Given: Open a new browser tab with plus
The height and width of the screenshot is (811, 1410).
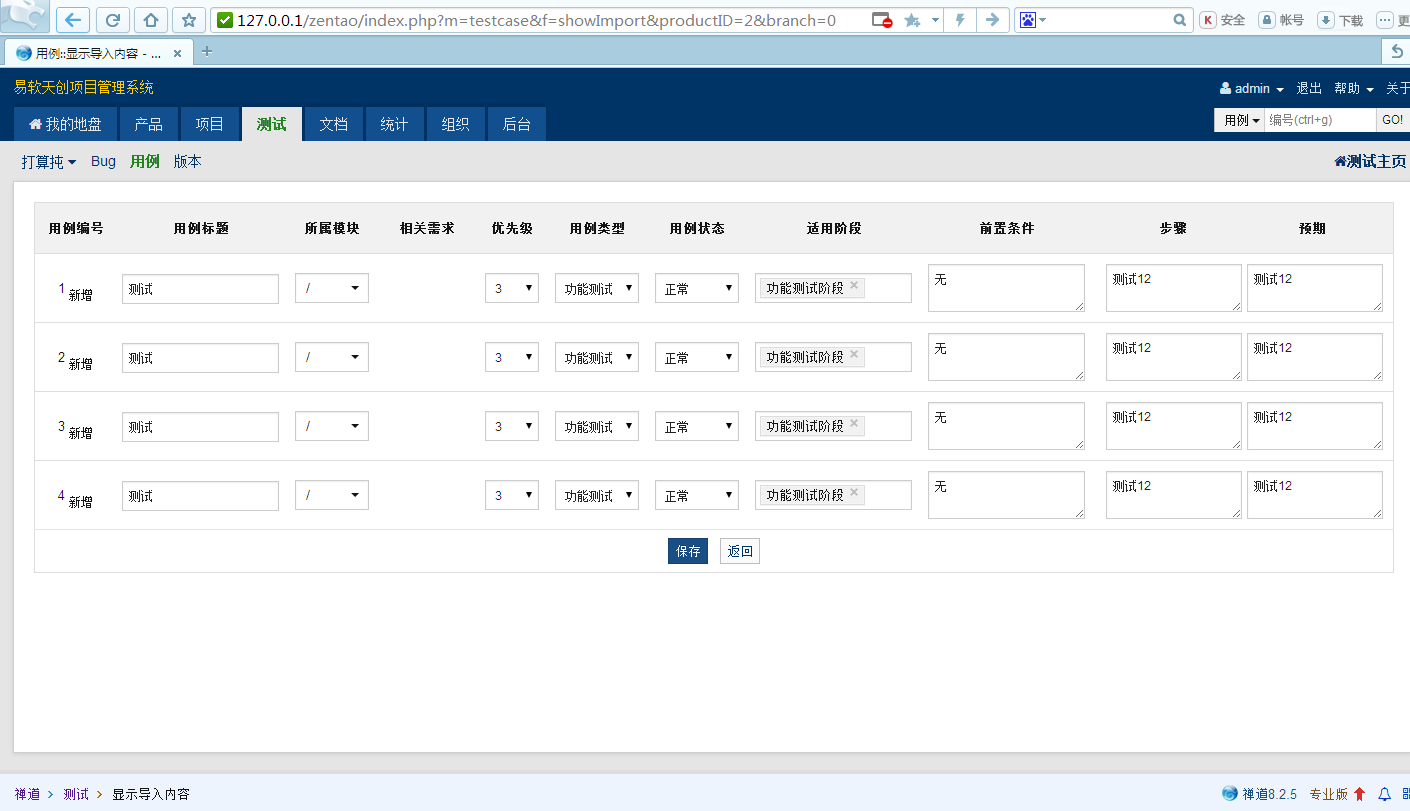Looking at the screenshot, I should pyautogui.click(x=207, y=52).
